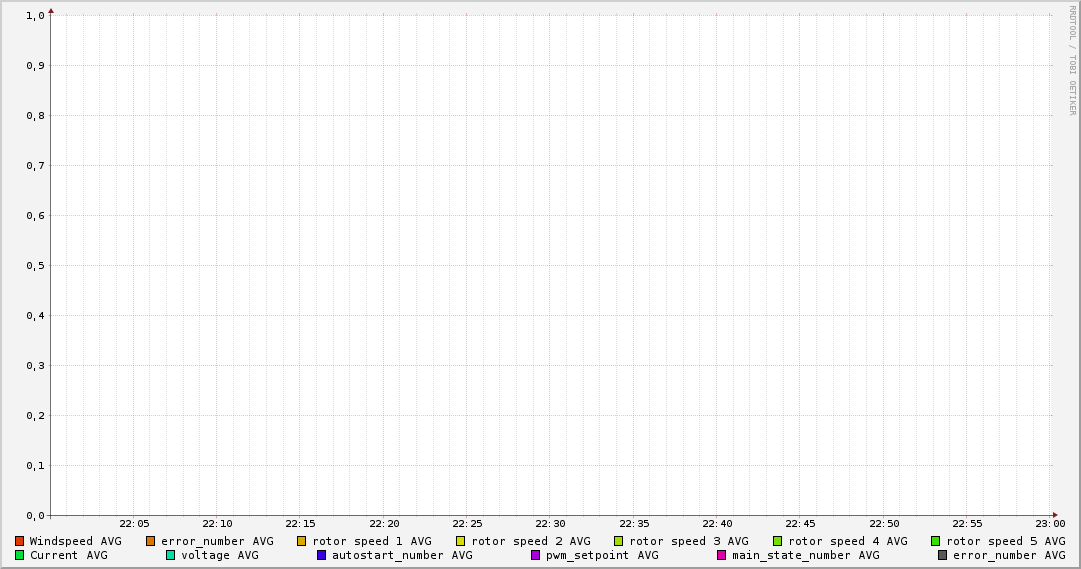Select the 'pwm_setpoint AVG' legend text

coord(602,556)
